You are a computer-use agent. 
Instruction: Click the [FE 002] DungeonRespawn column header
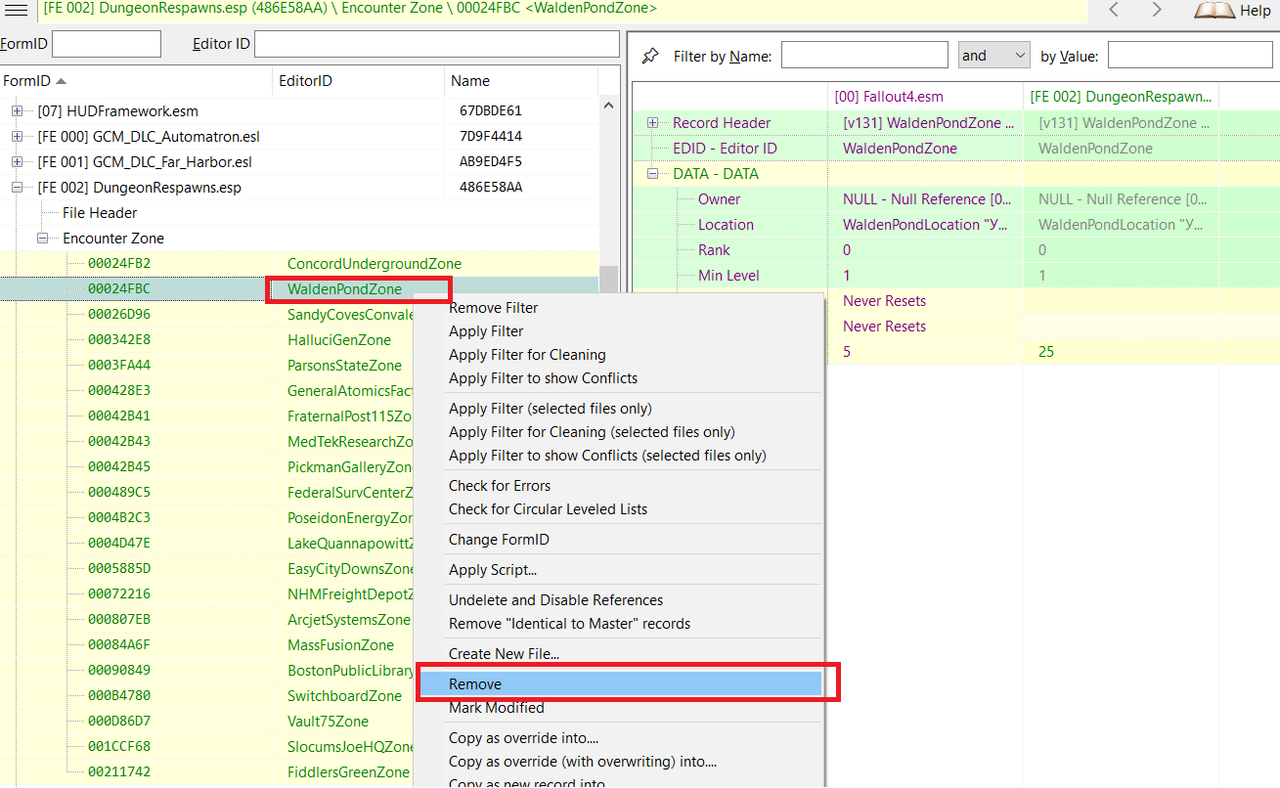[x=1121, y=97]
